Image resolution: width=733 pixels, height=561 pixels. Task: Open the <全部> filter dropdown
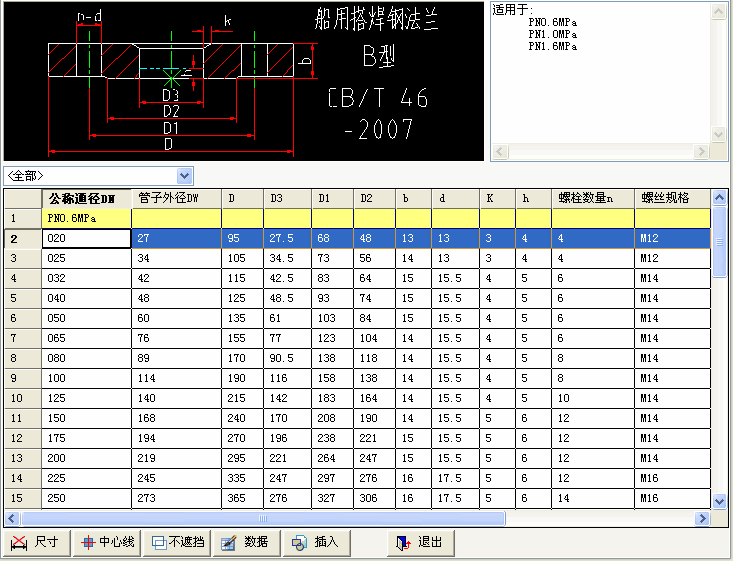pyautogui.click(x=98, y=176)
